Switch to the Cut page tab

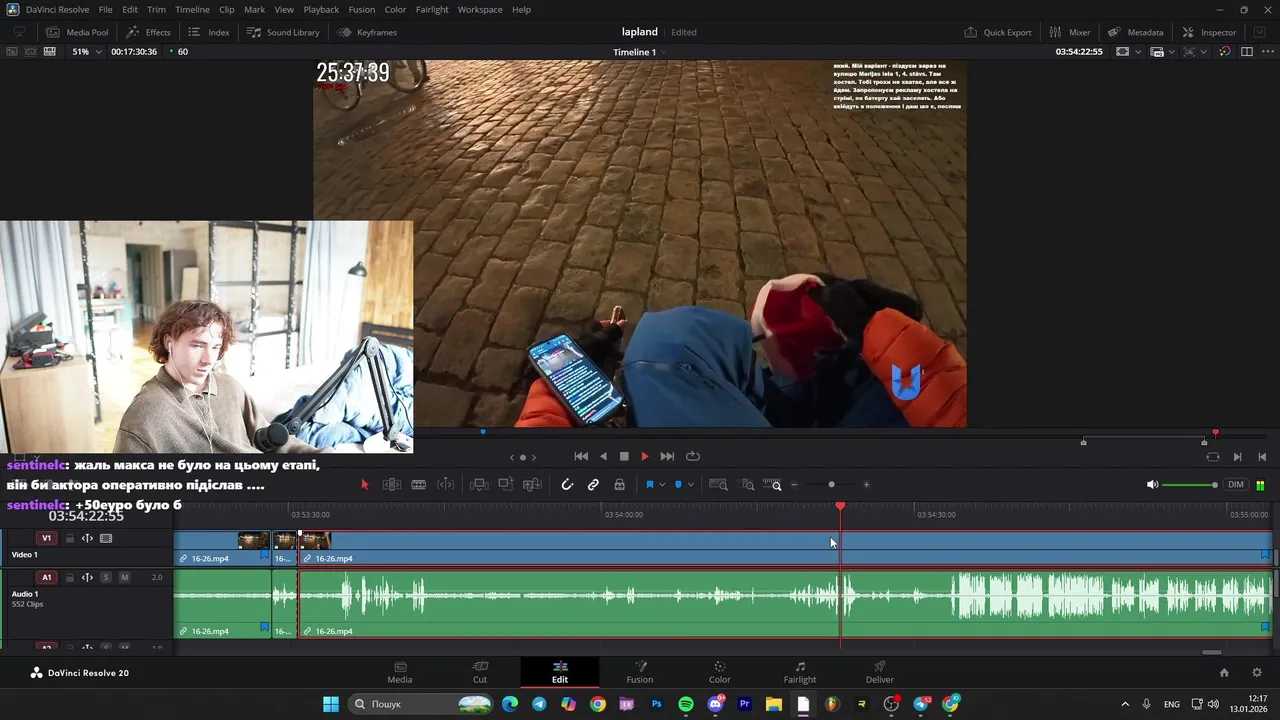click(480, 672)
